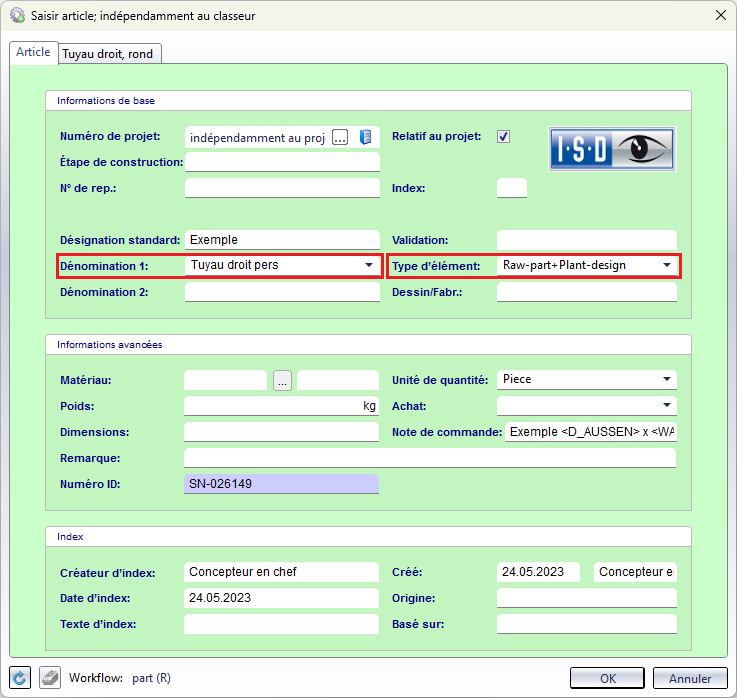The height and width of the screenshot is (698, 737).
Task: Click Créé author field Concepteur
Action: 635,572
